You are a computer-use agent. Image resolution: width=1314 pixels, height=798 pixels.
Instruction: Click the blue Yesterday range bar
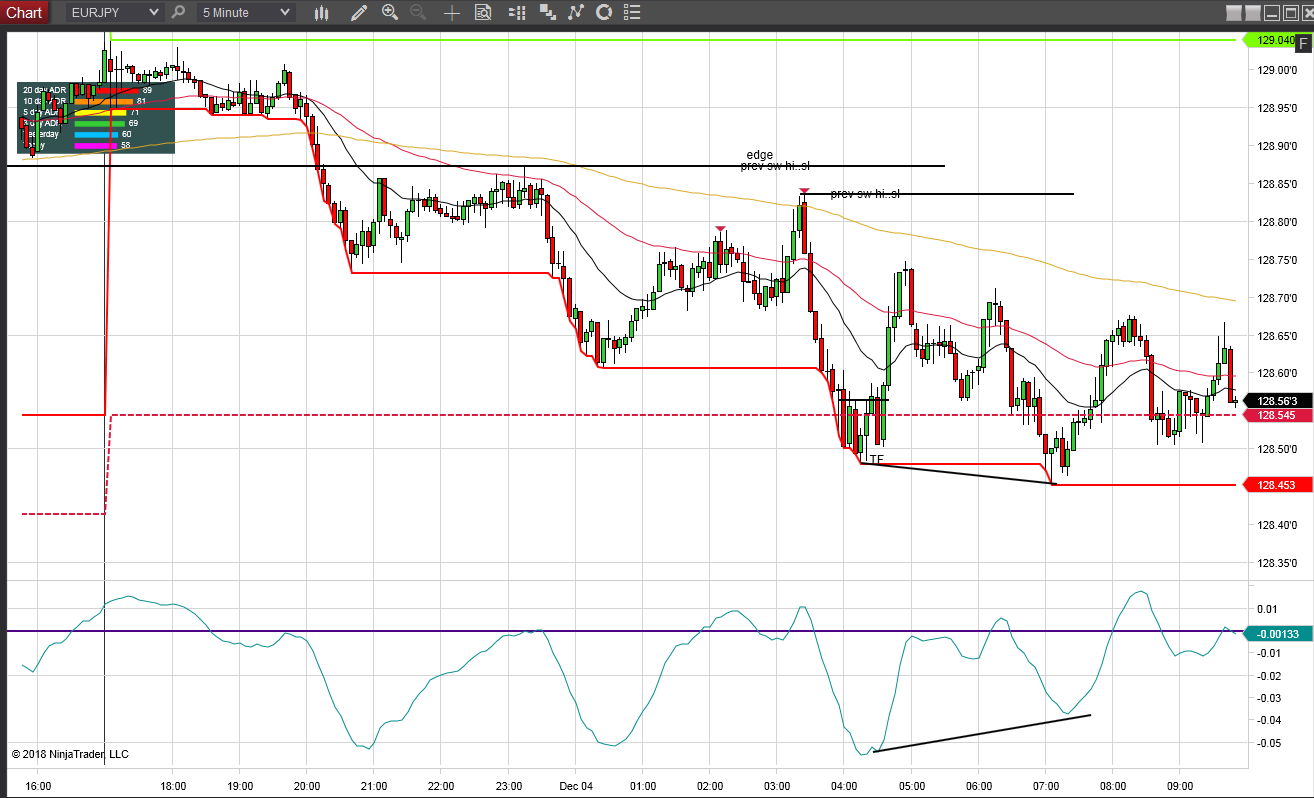pos(96,134)
